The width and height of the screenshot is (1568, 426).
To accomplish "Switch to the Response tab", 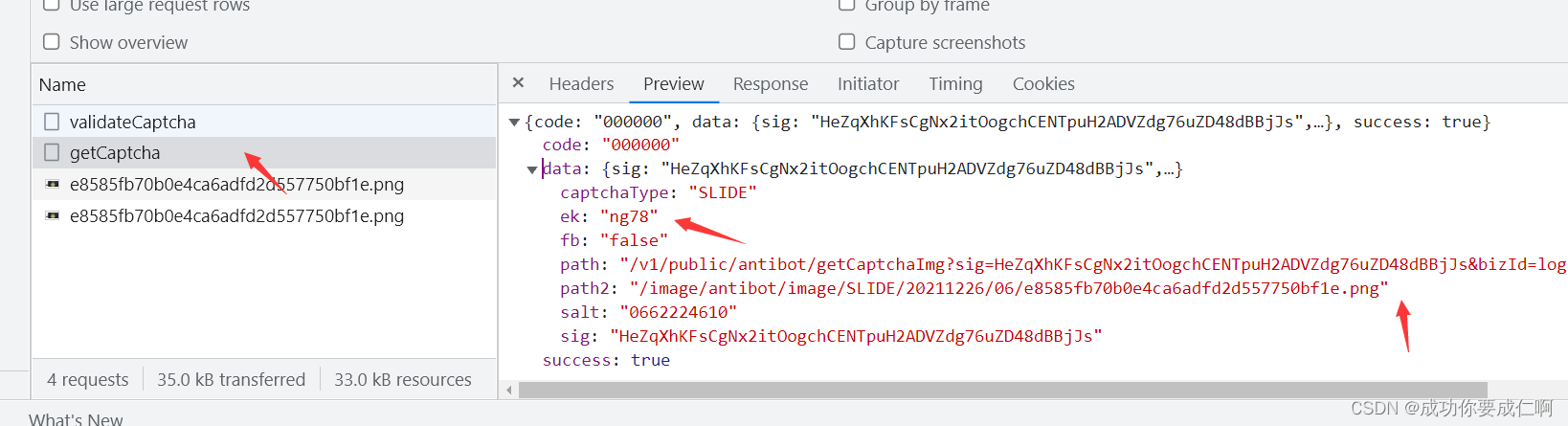I will coord(771,84).
